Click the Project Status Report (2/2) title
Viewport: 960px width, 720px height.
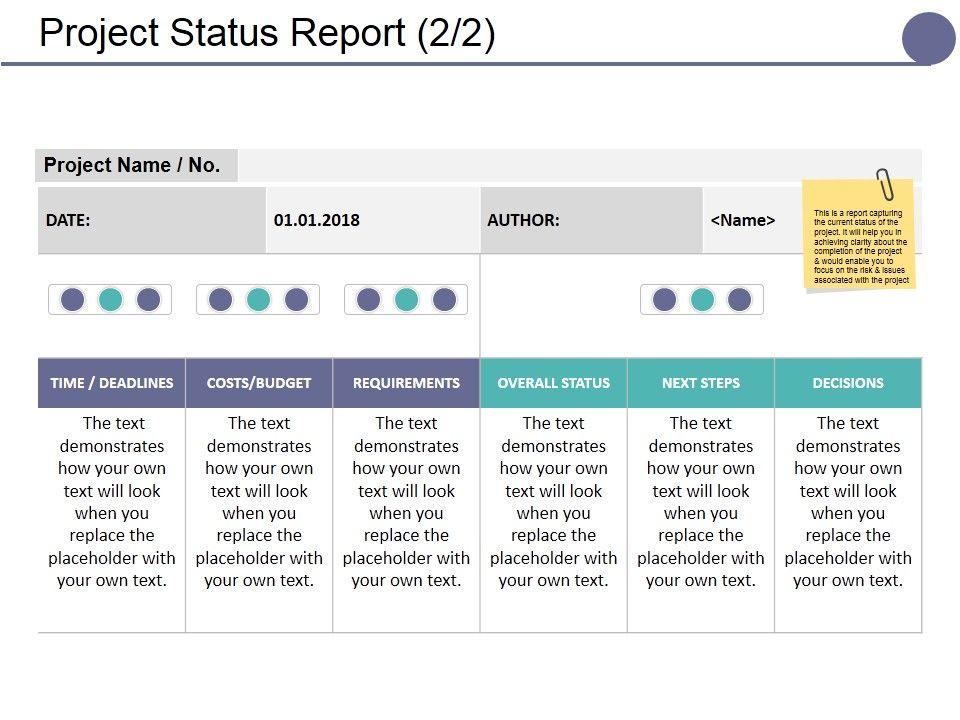tap(267, 33)
